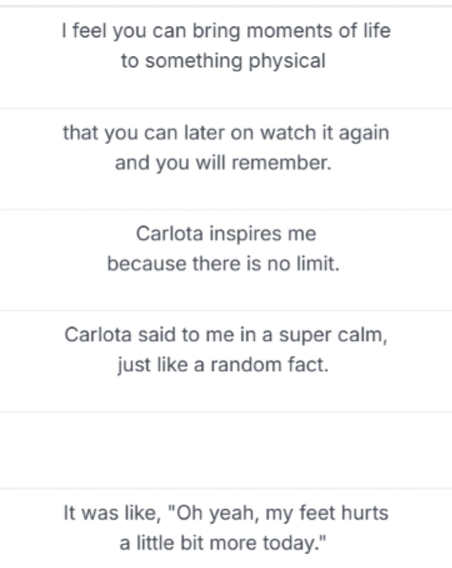Select the line "Carlota said to me in a super calm,"
Screen dimensions: 452x568
pos(226,335)
